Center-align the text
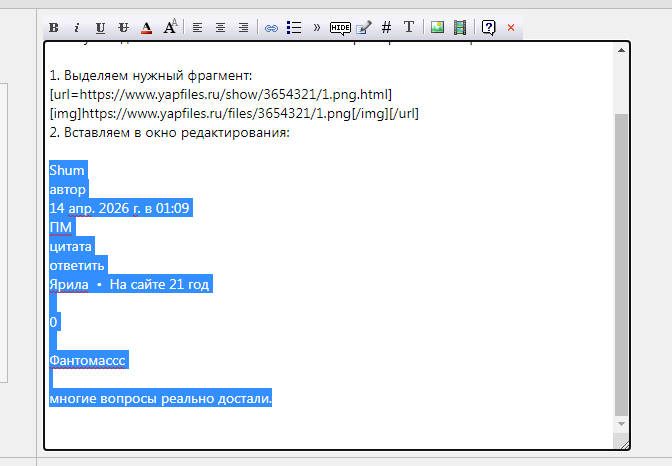 coord(220,28)
